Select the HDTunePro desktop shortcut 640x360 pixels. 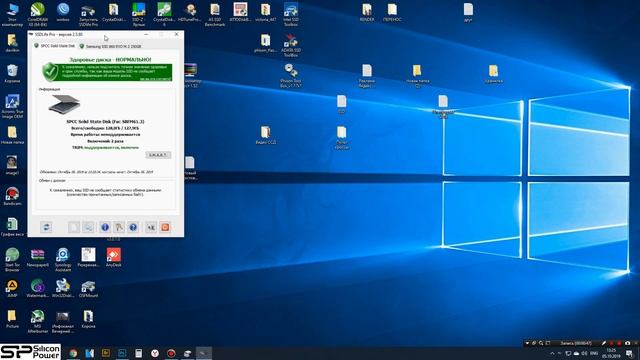[190, 12]
